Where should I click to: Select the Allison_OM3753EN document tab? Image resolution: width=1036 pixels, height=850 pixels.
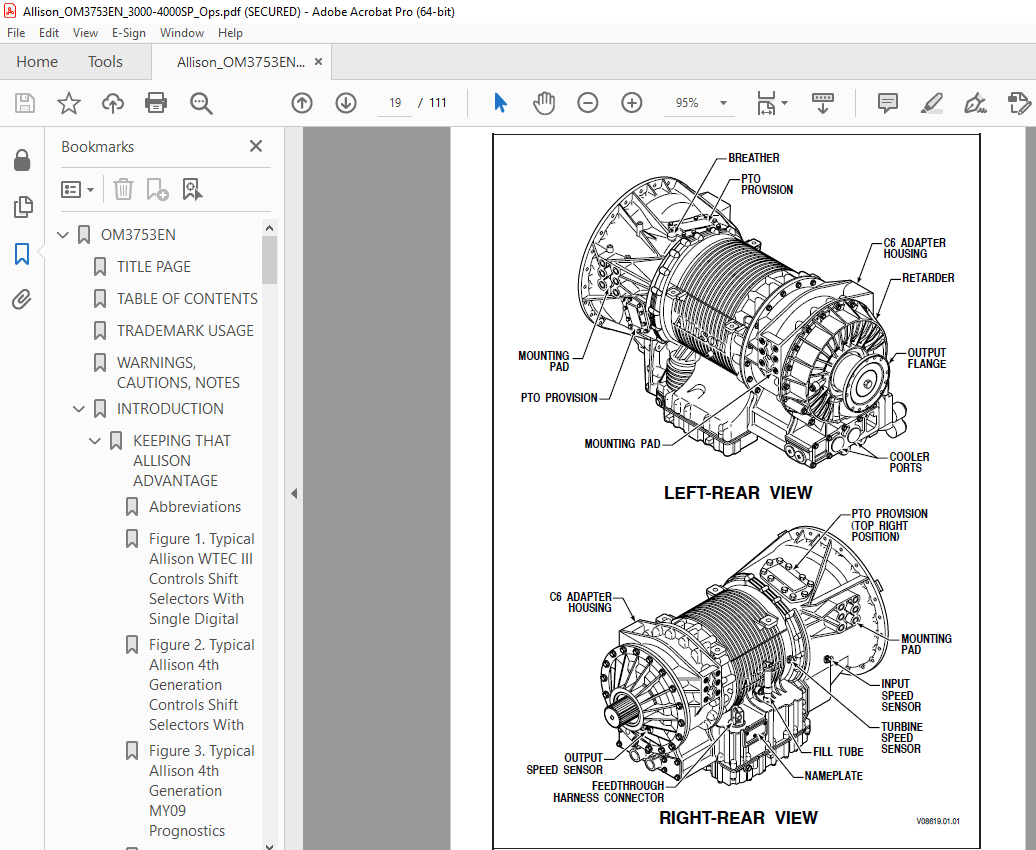click(240, 62)
